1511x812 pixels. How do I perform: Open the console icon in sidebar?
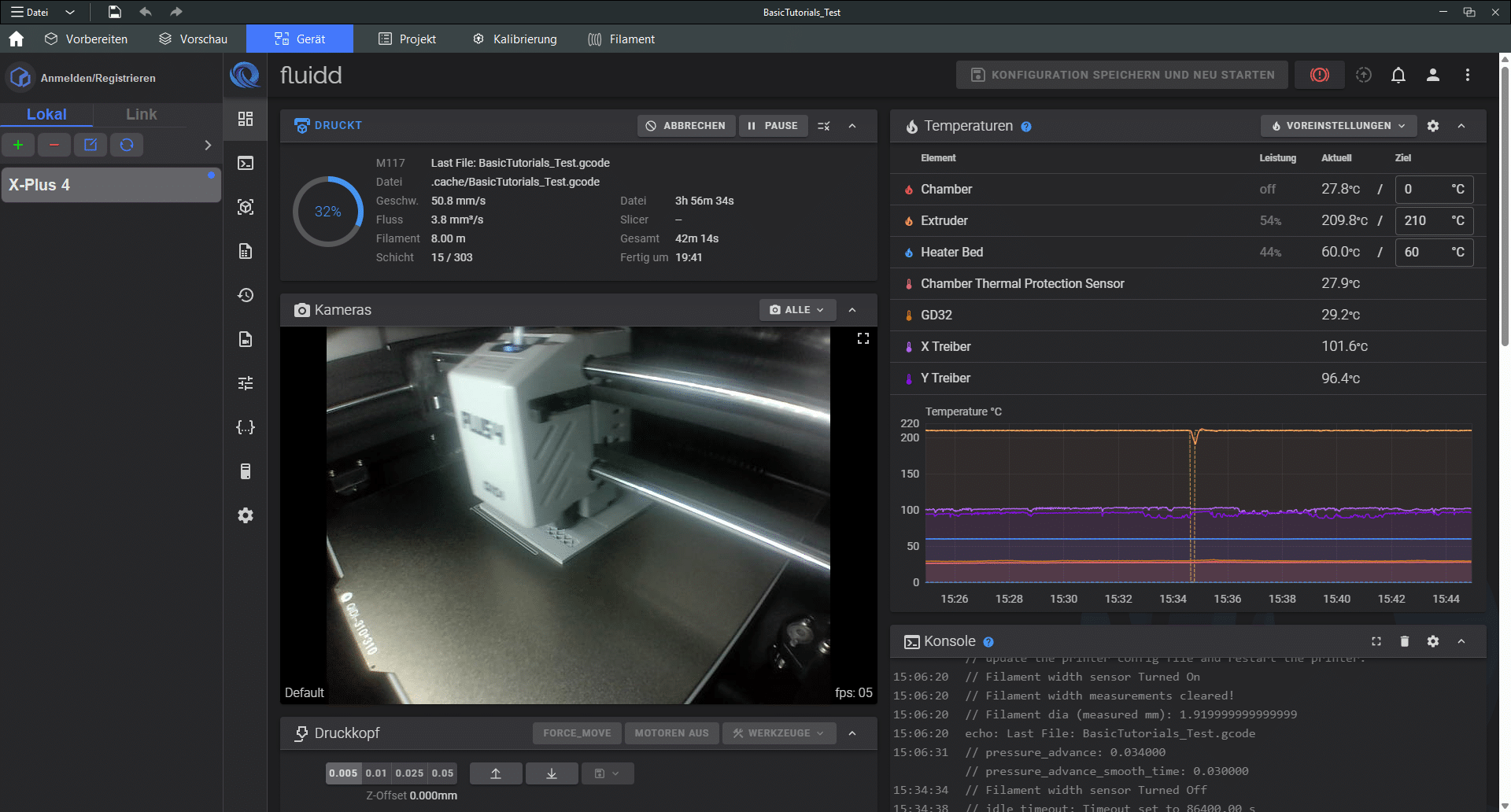[246, 163]
